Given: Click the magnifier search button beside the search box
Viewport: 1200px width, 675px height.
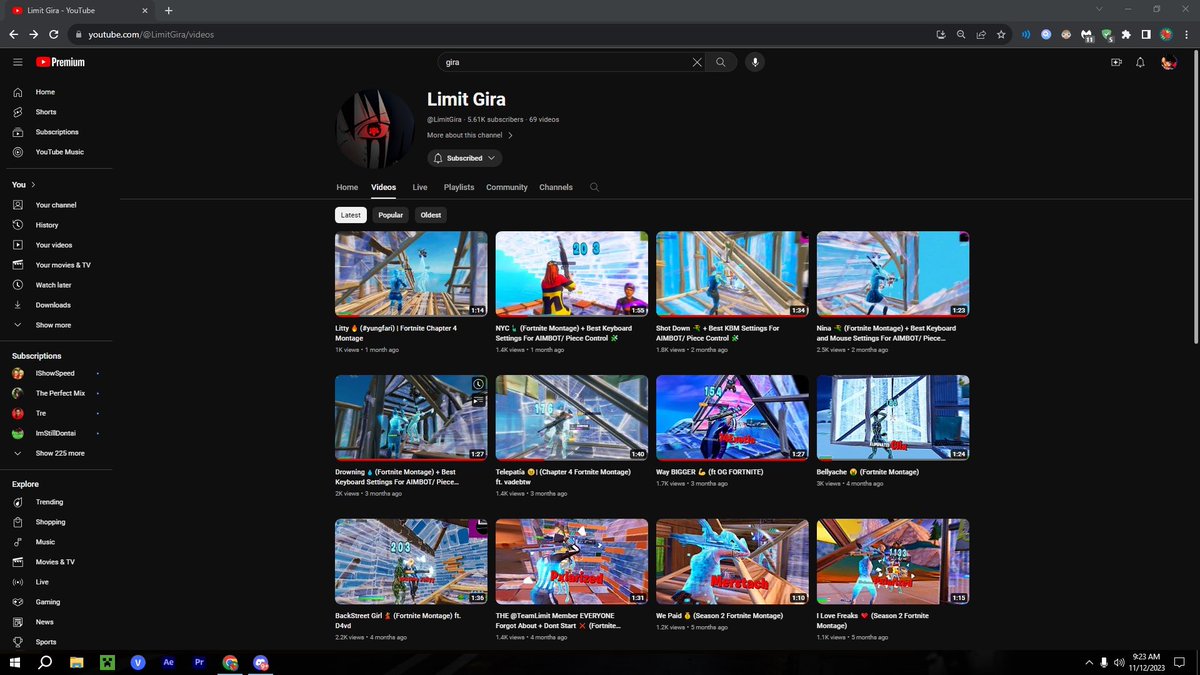Looking at the screenshot, I should coord(720,62).
